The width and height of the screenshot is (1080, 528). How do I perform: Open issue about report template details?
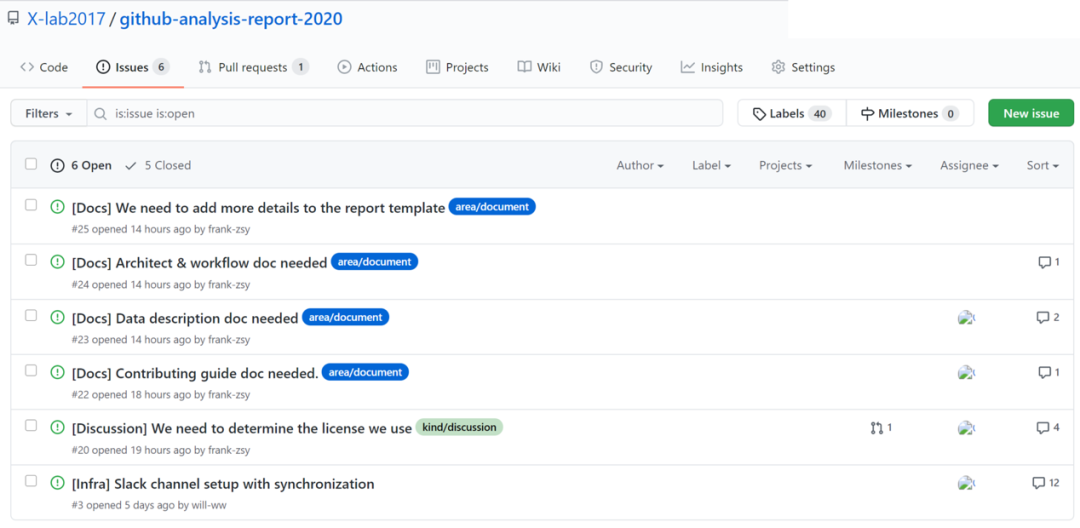click(258, 208)
